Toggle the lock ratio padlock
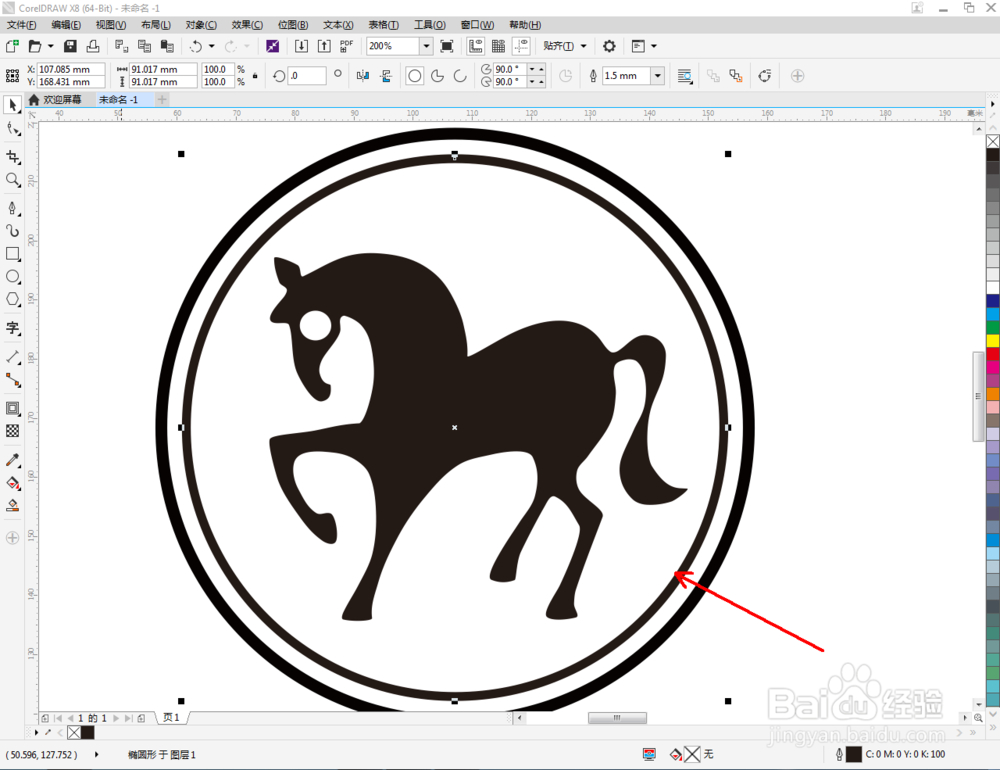The image size is (1000, 770). click(255, 76)
